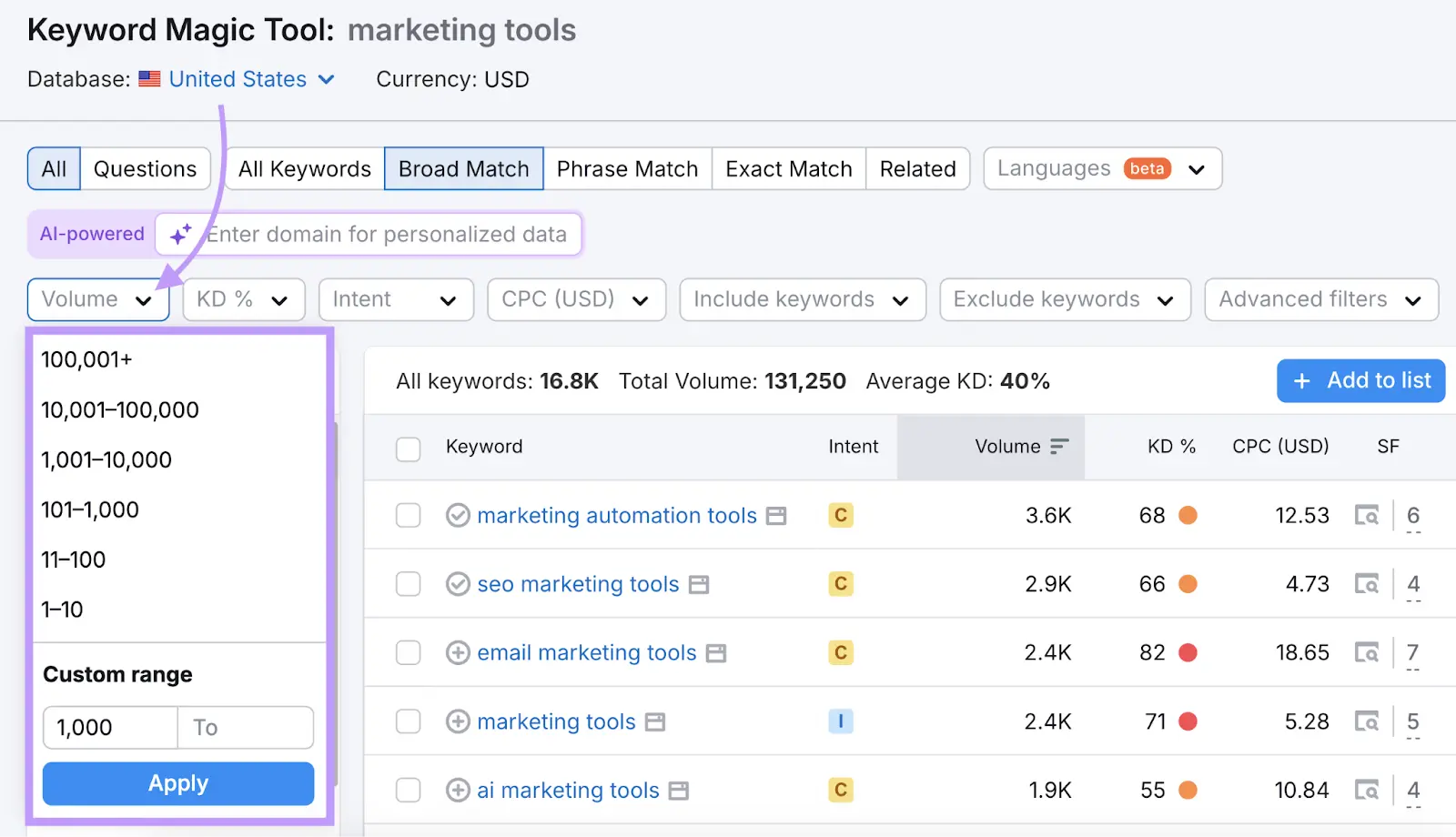Click the AI sparkle icon in the domain field
1456x837 pixels.
[x=180, y=234]
